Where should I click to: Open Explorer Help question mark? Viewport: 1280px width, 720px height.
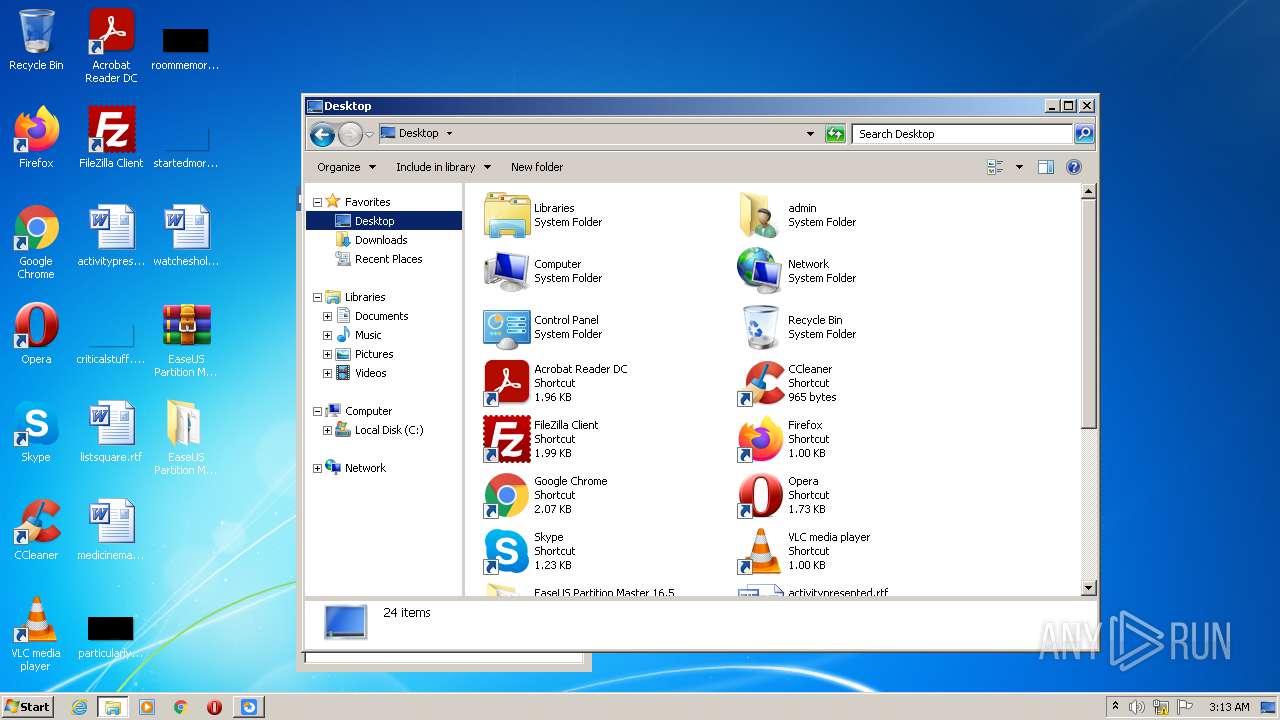(x=1074, y=167)
